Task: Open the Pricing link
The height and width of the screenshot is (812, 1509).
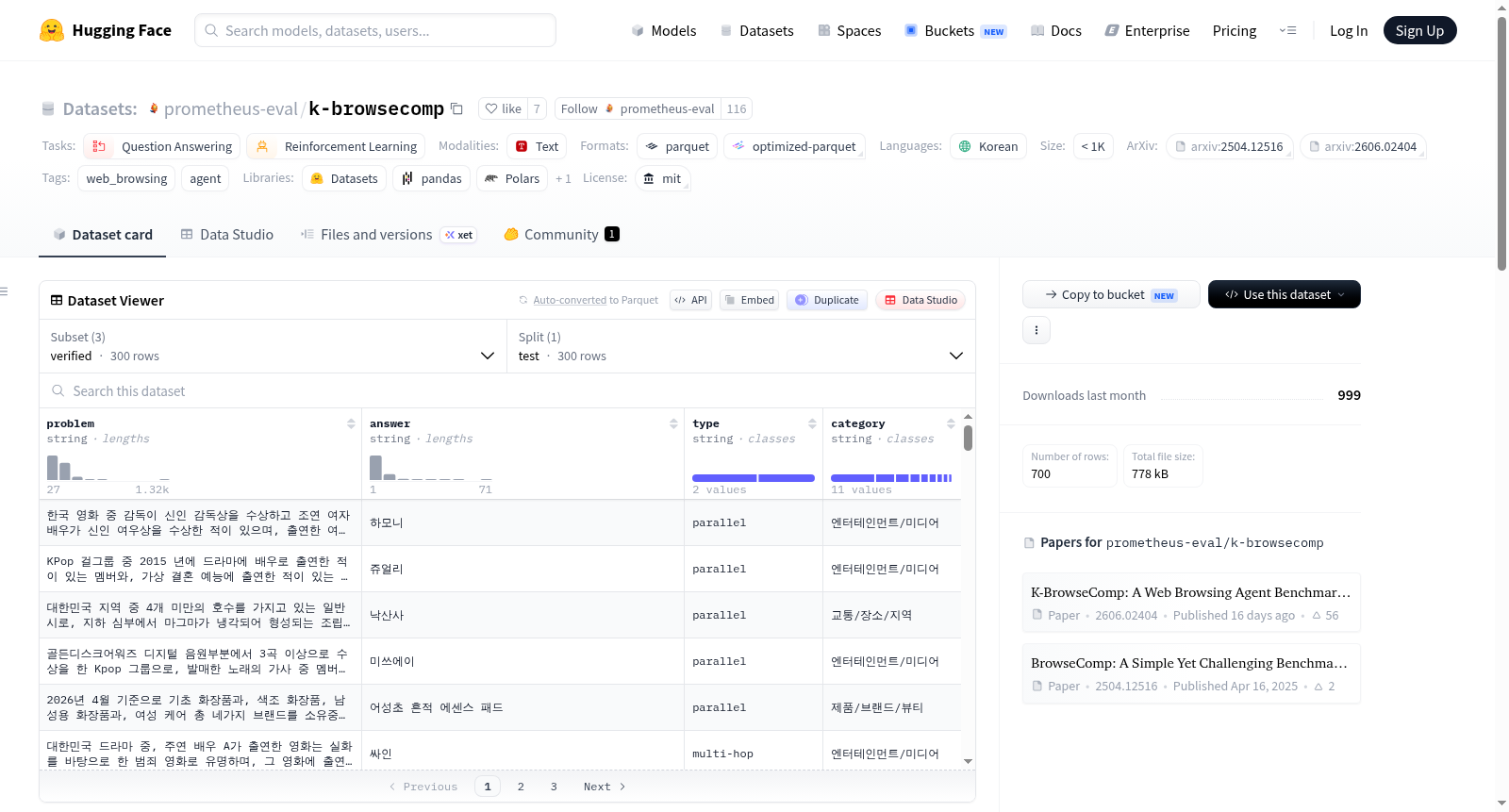Action: (x=1235, y=31)
